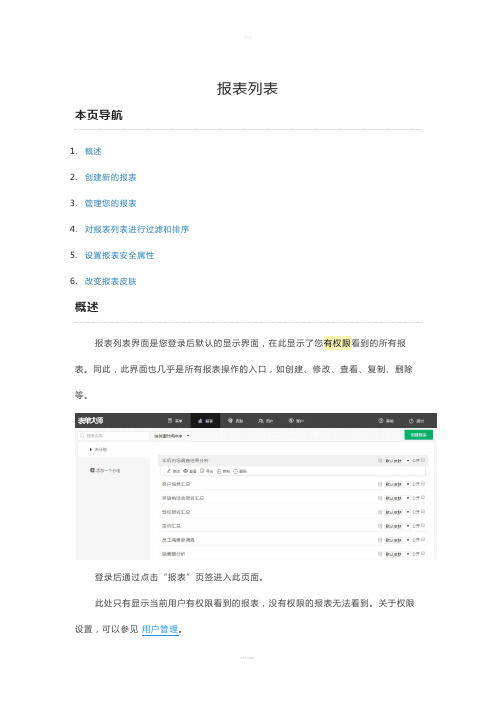Open the 按创建时间排序 sort dropdown
496x702 pixels.
tap(171, 436)
